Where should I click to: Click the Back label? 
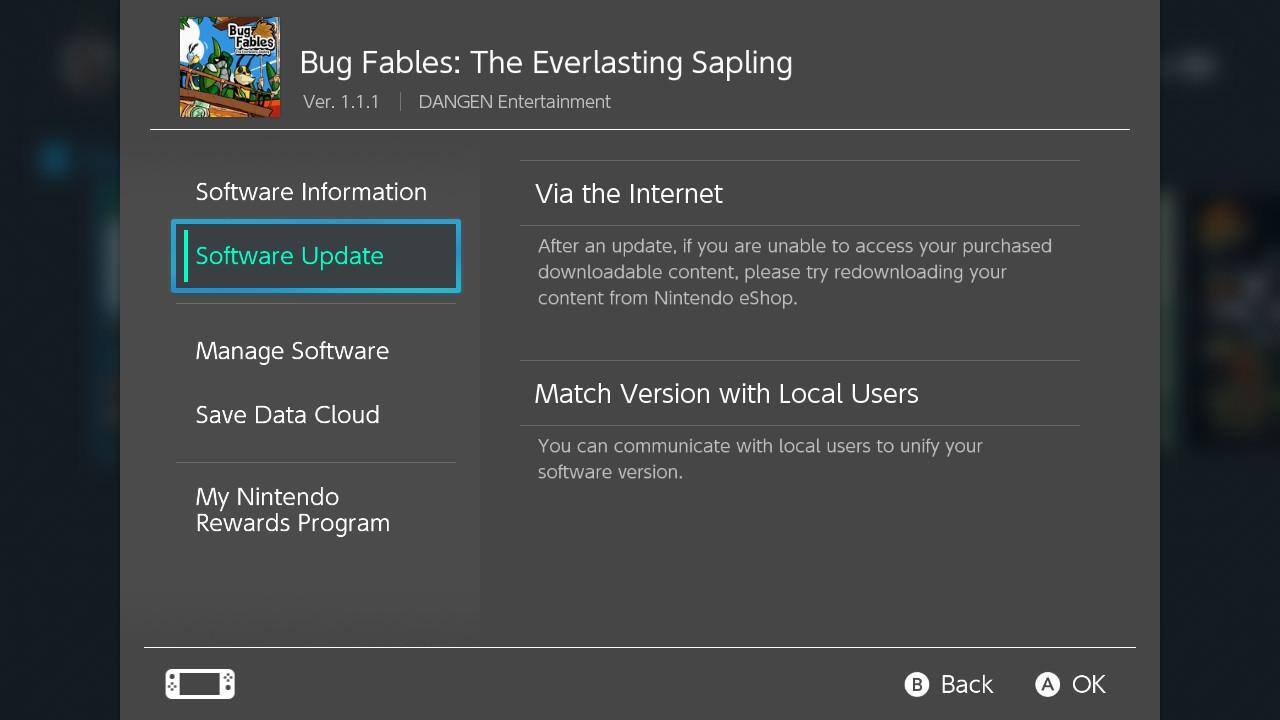click(x=966, y=685)
